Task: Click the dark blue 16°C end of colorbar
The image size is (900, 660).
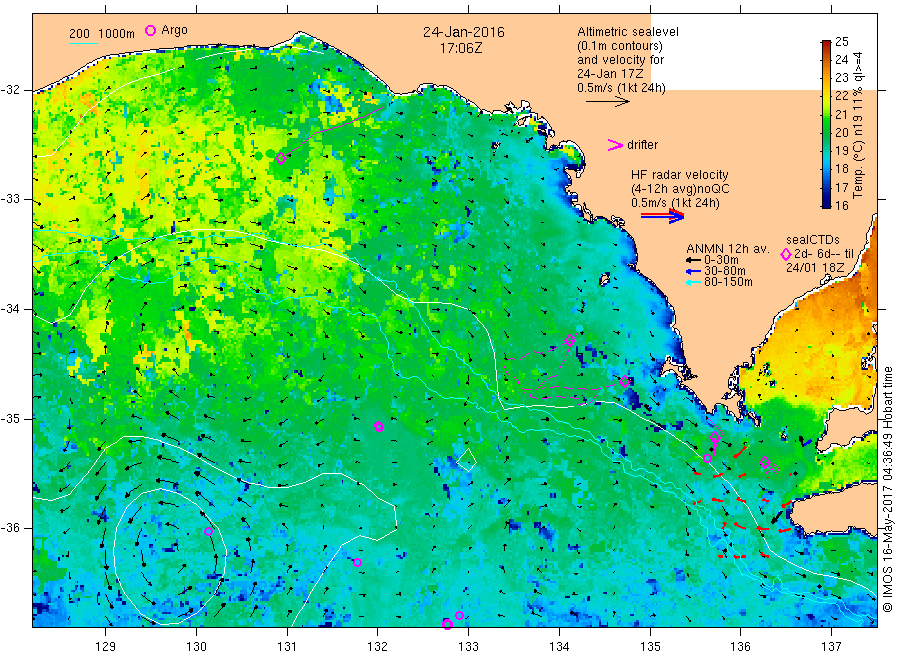Action: click(827, 204)
